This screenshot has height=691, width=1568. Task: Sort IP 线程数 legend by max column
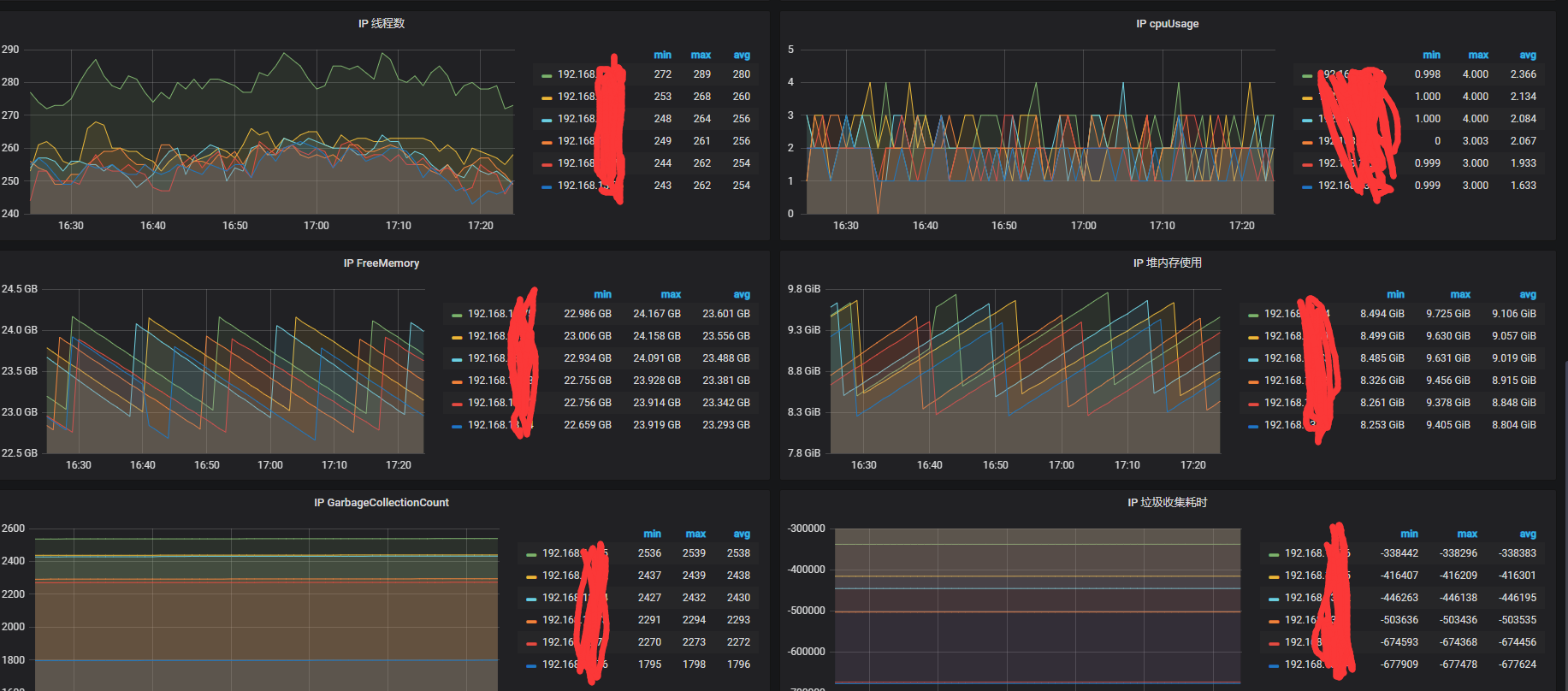[701, 55]
